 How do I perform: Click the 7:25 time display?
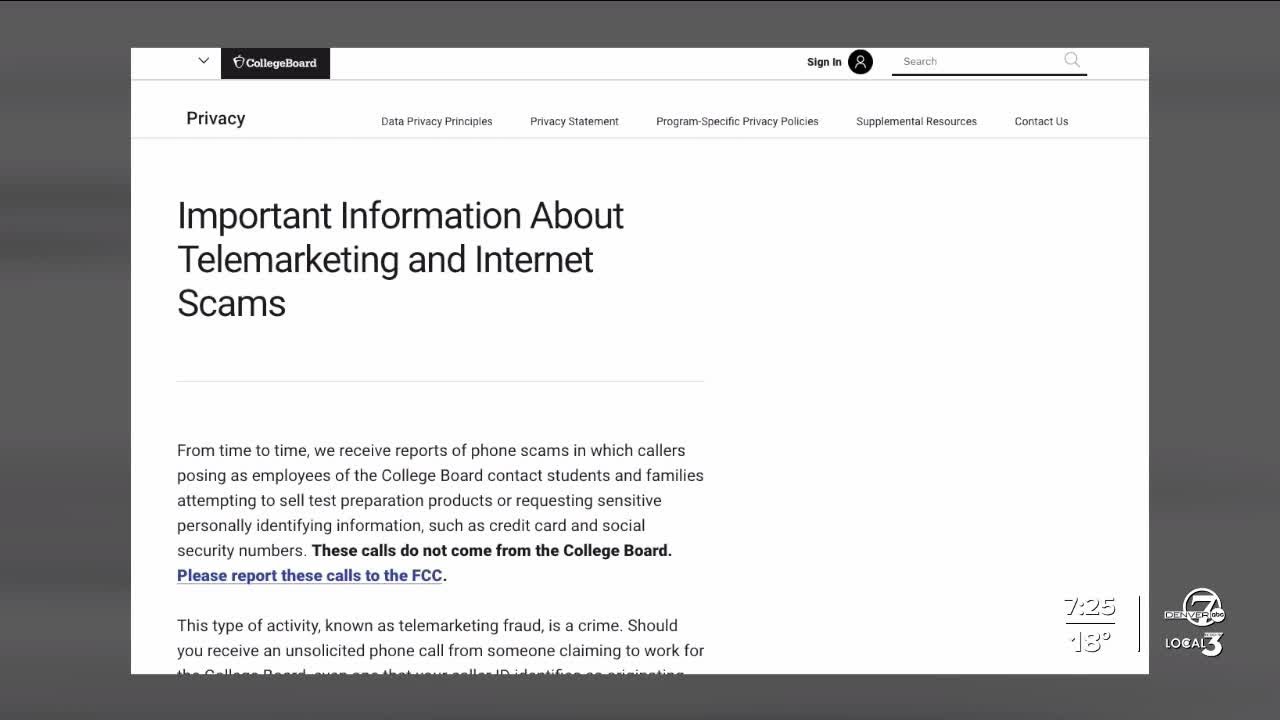coord(1090,606)
